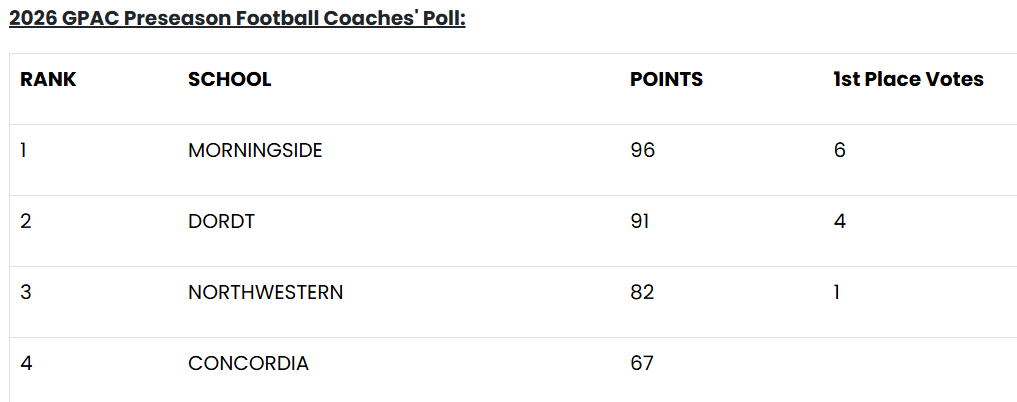
Task: Select the SCHOOL column header
Action: (230, 79)
